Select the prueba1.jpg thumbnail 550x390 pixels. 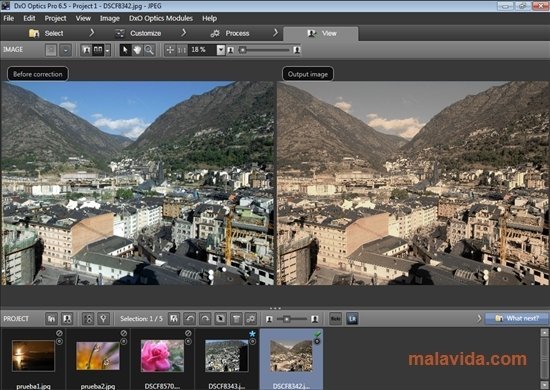coord(33,356)
